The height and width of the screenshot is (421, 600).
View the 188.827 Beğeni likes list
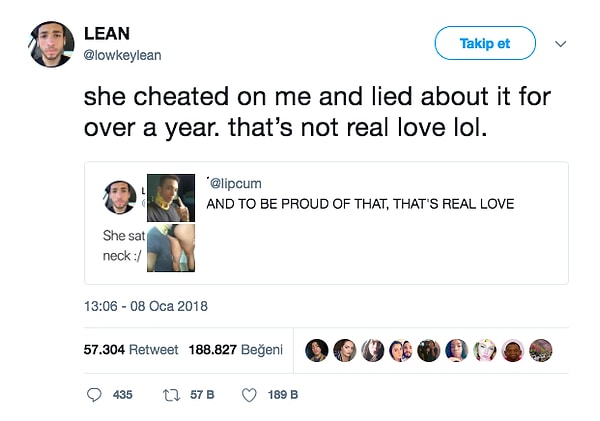coord(235,350)
